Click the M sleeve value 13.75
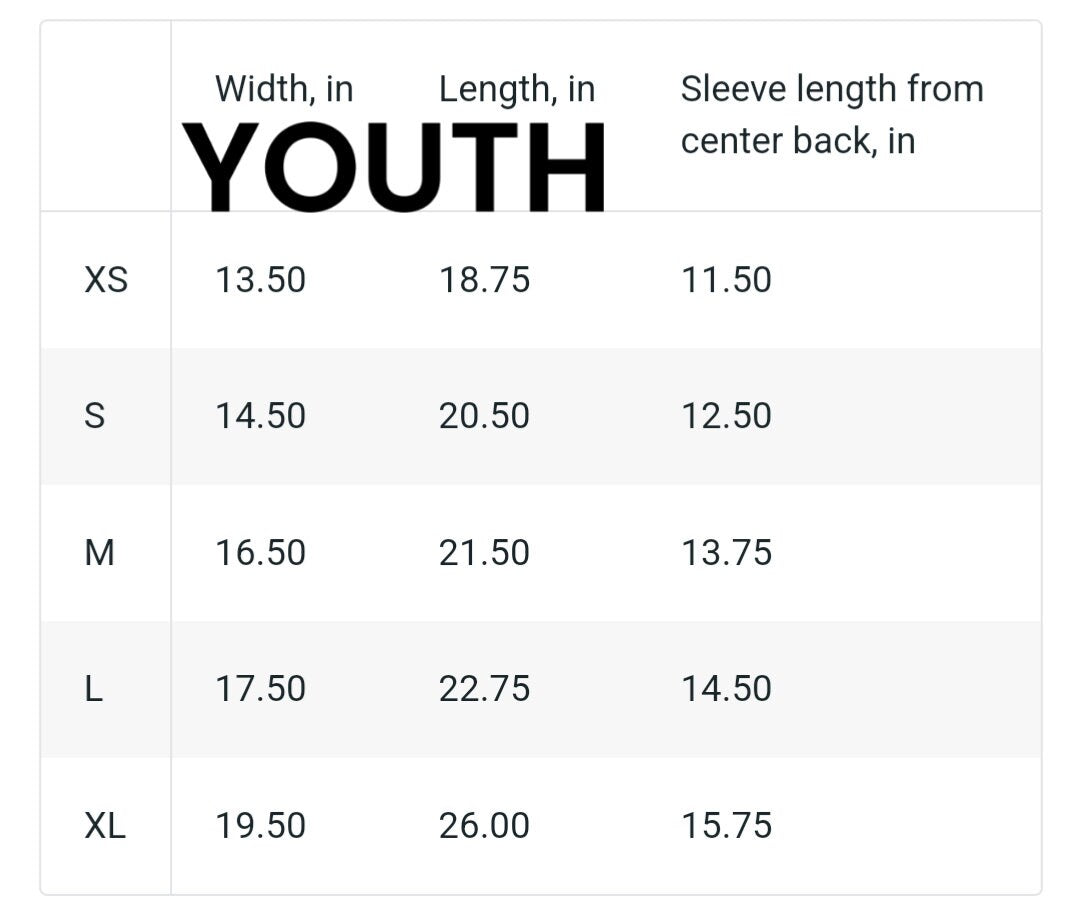Screen dimensions: 1080x915 point(726,553)
